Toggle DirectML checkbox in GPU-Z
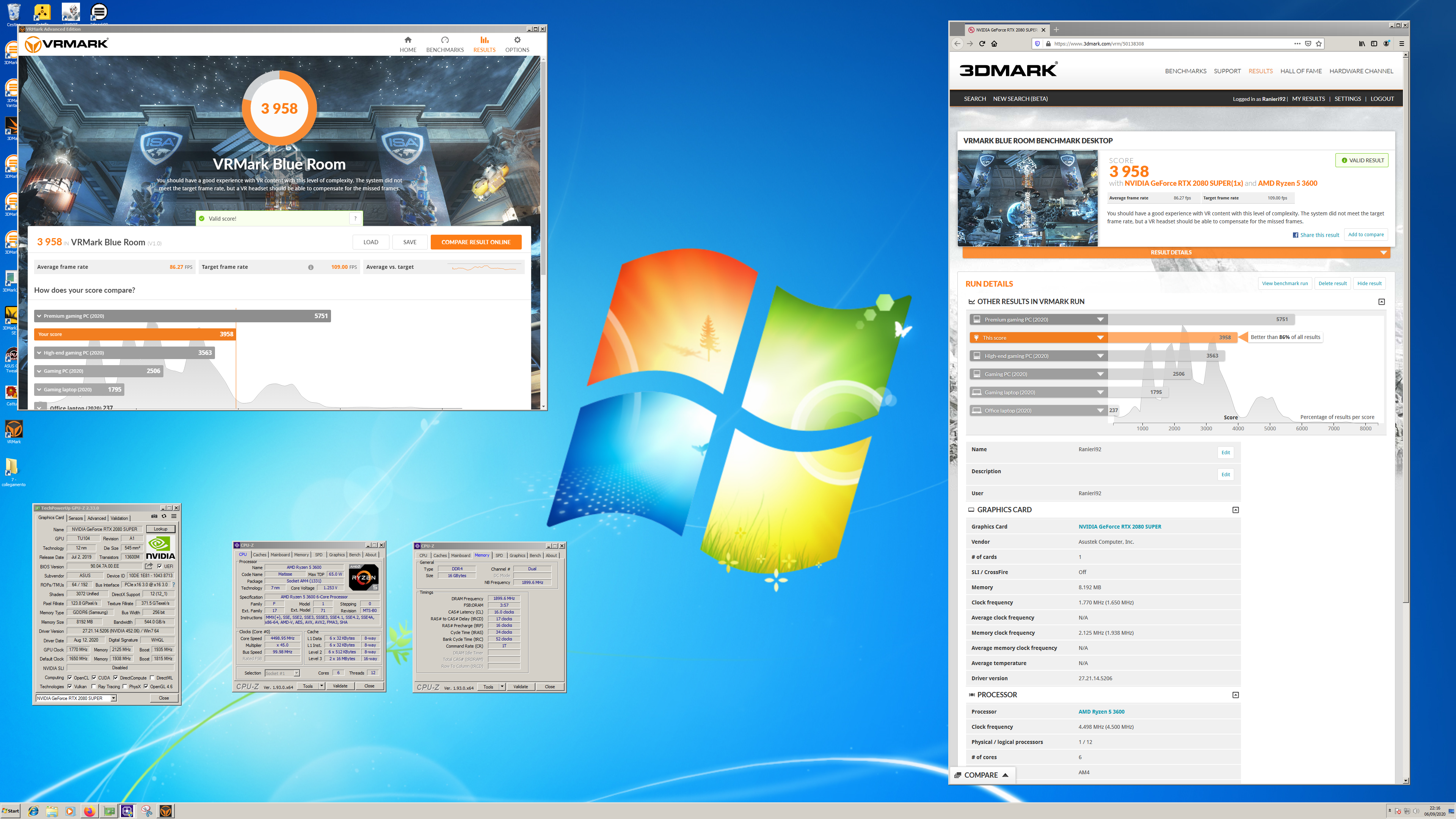This screenshot has width=1456, height=819. coord(152,678)
